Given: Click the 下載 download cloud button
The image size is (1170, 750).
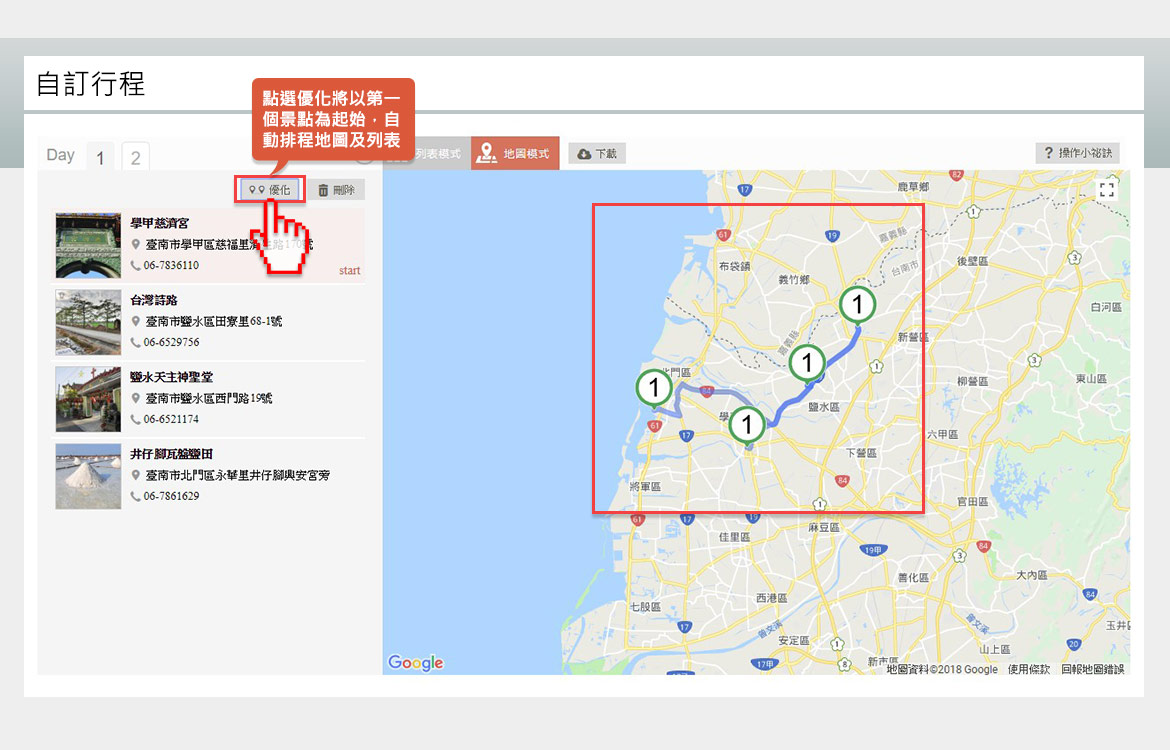Looking at the screenshot, I should (597, 154).
